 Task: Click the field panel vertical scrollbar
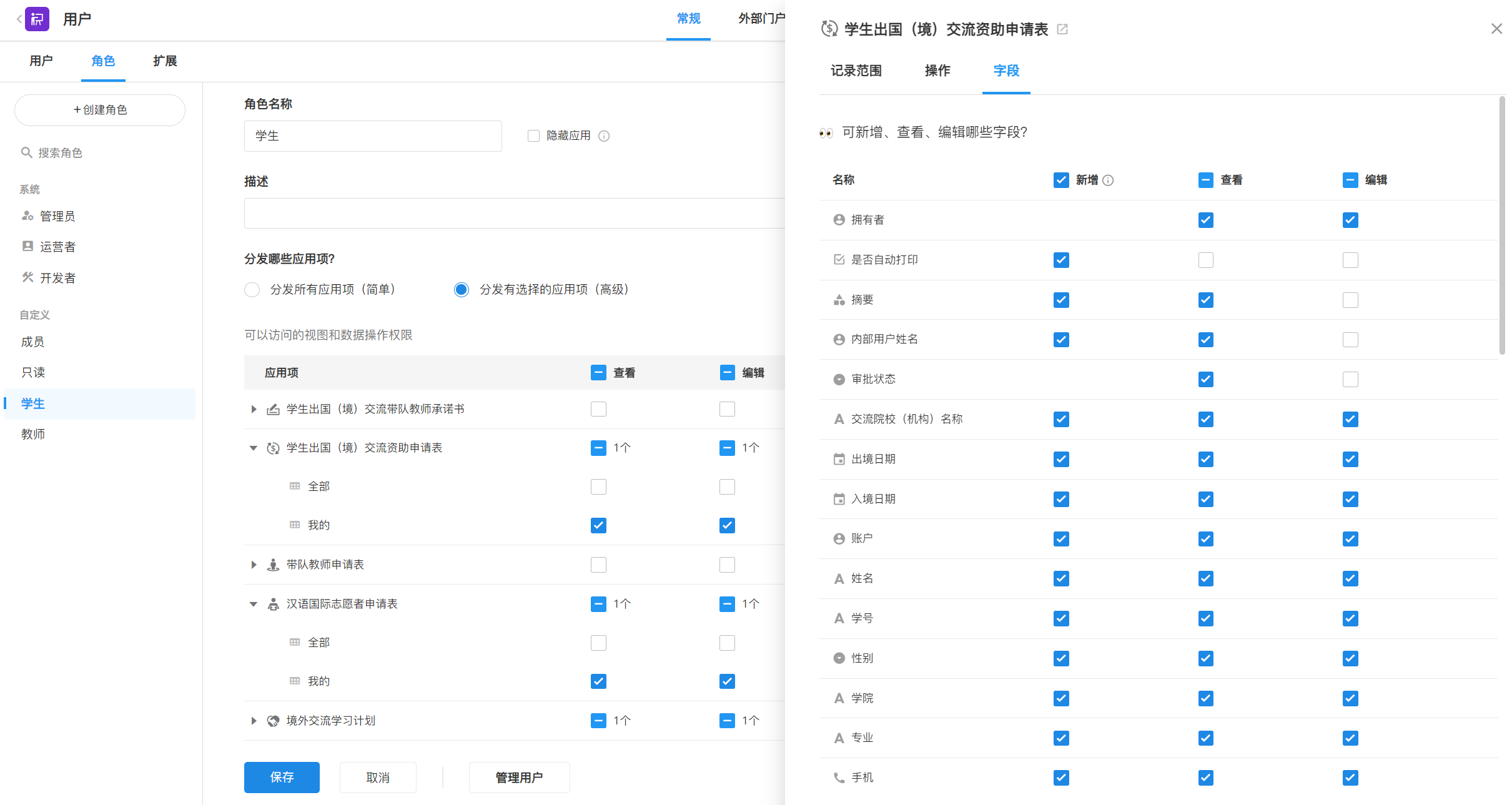click(1502, 225)
